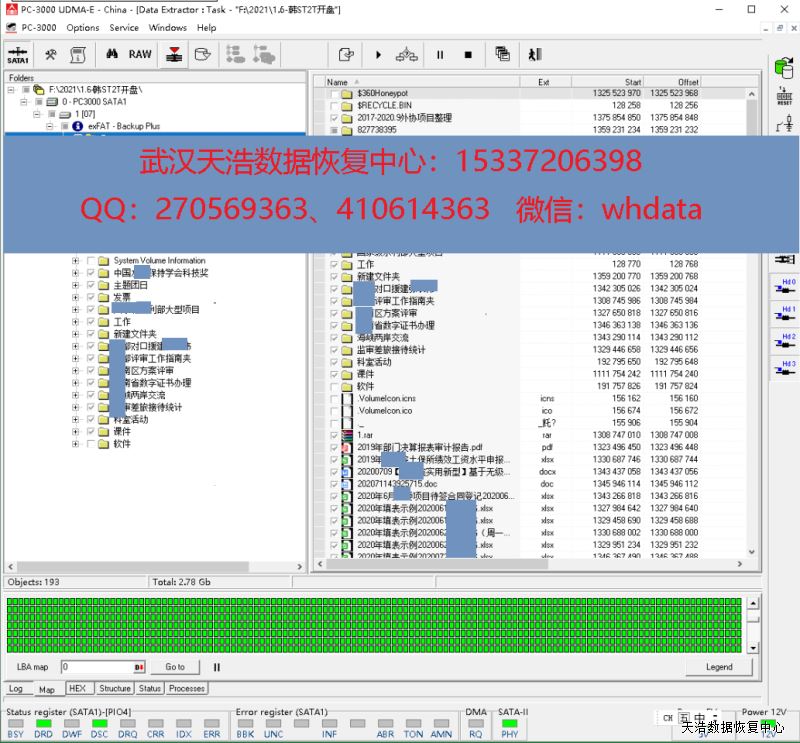Pause the task using toolbar pause icon
The image size is (800, 743).
click(439, 54)
